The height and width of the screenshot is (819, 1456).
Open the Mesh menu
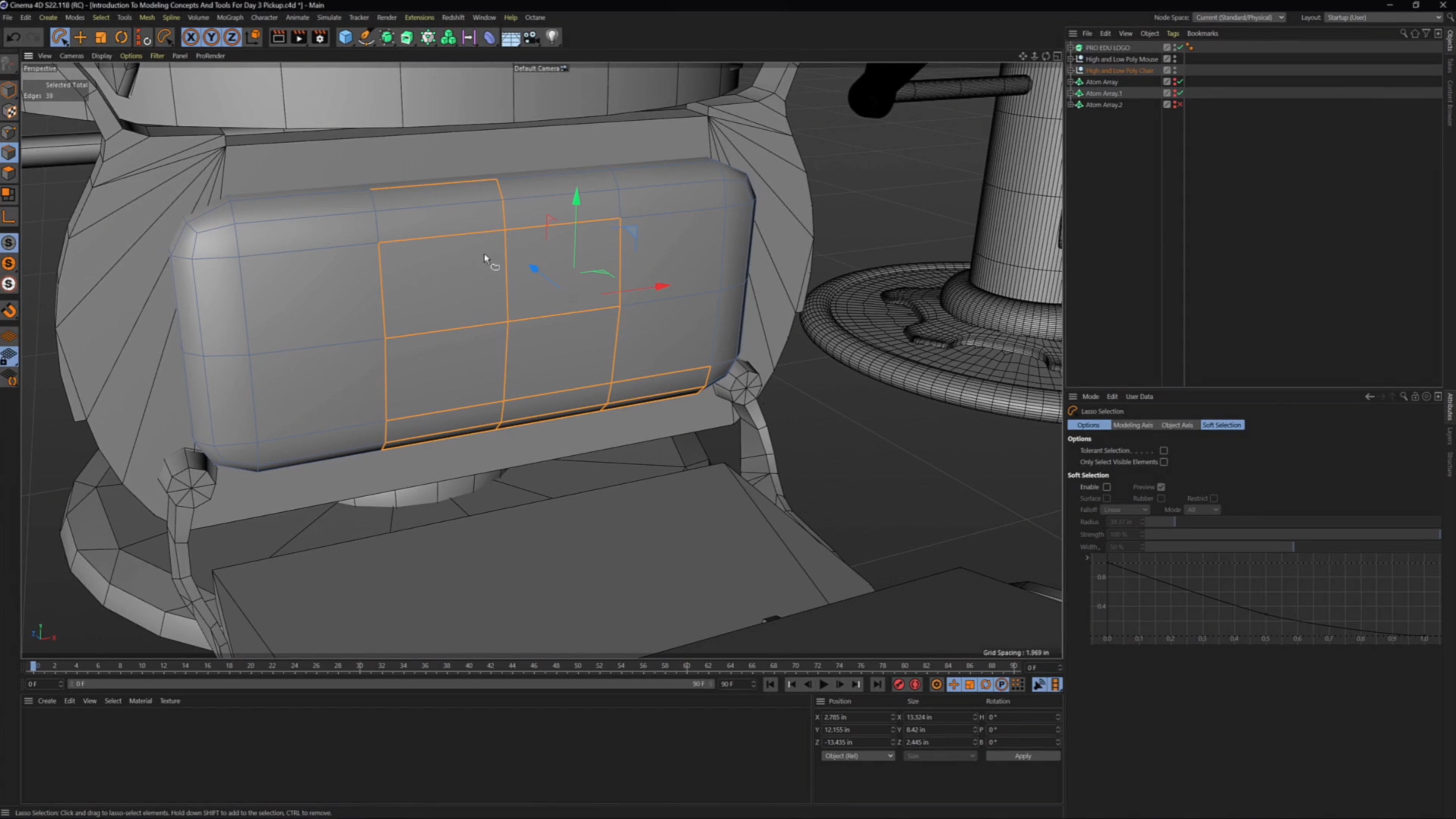147,17
